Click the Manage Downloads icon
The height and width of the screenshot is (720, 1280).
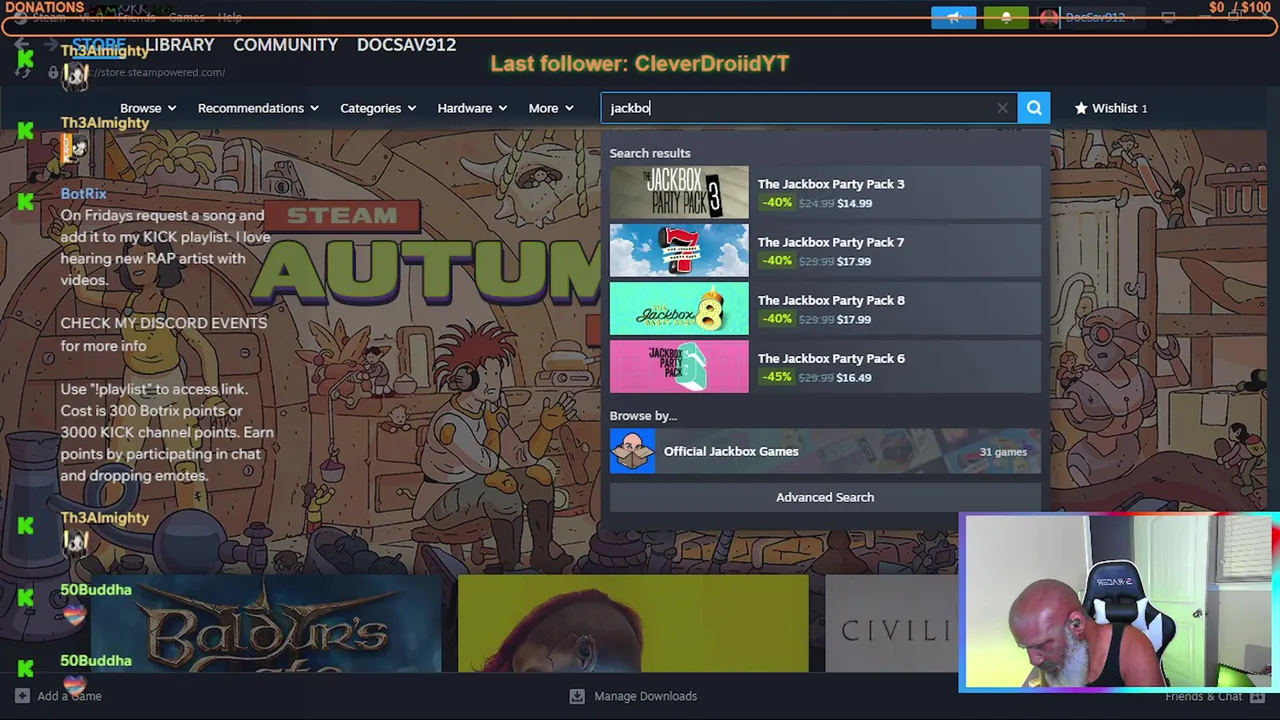577,696
